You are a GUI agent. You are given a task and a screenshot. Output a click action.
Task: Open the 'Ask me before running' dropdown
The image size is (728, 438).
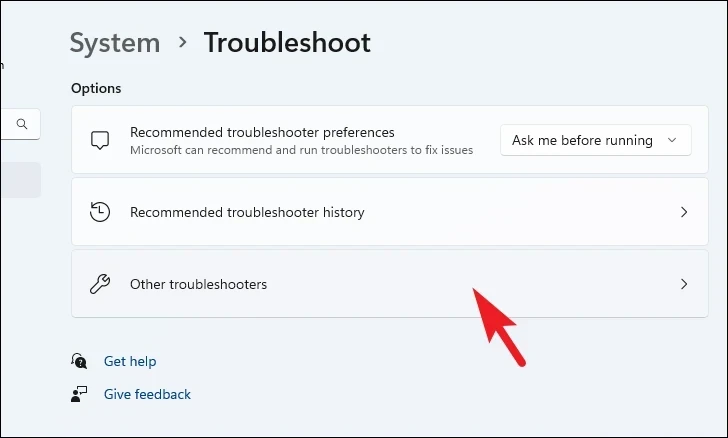[x=596, y=140]
